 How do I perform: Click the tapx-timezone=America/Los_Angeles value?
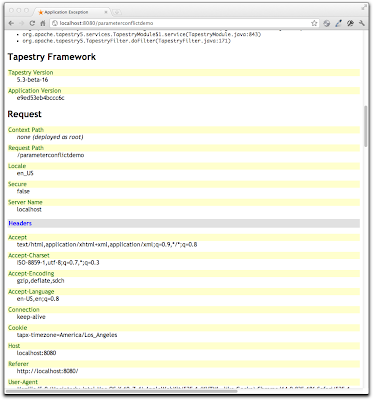click(x=67, y=335)
